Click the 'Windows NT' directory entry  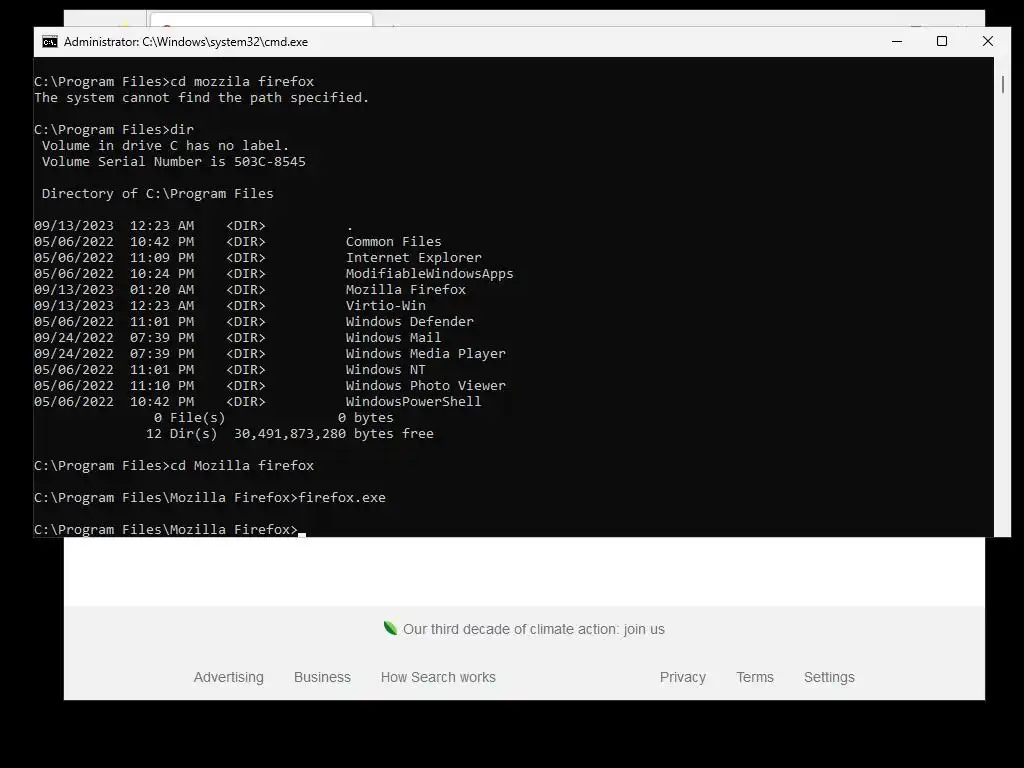[x=385, y=370]
